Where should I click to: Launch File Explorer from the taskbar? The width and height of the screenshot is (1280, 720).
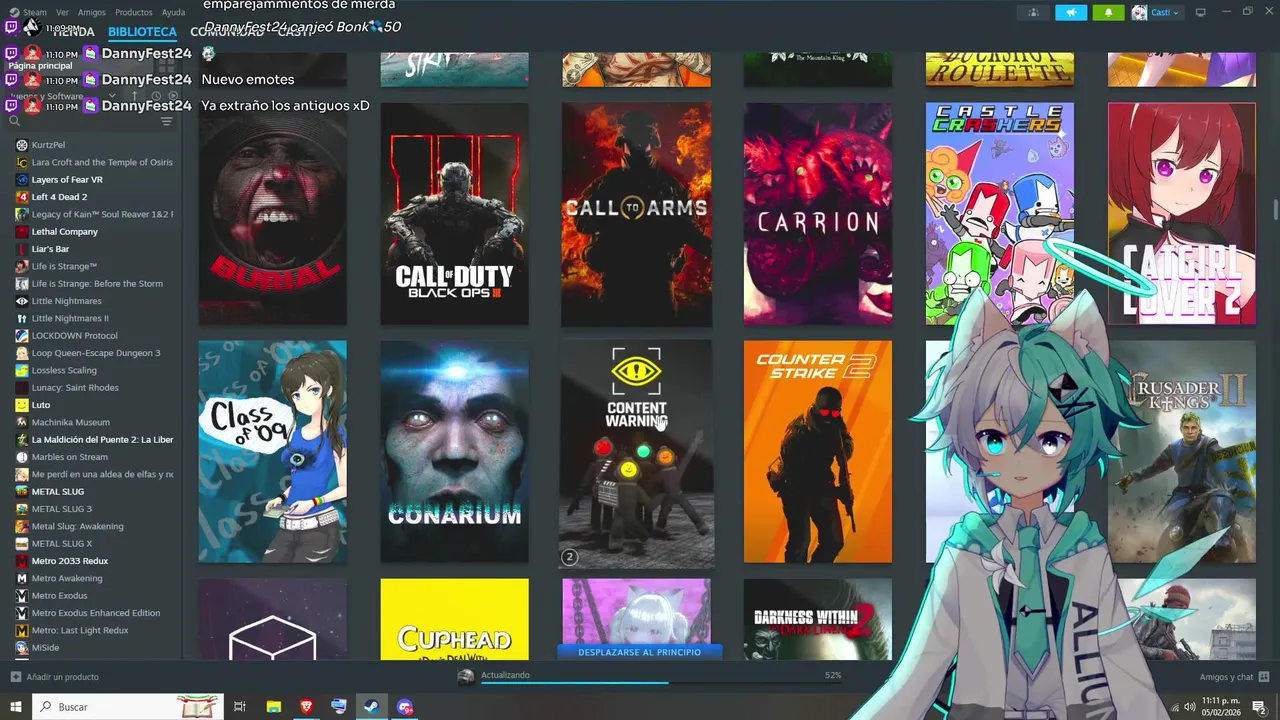tap(273, 707)
